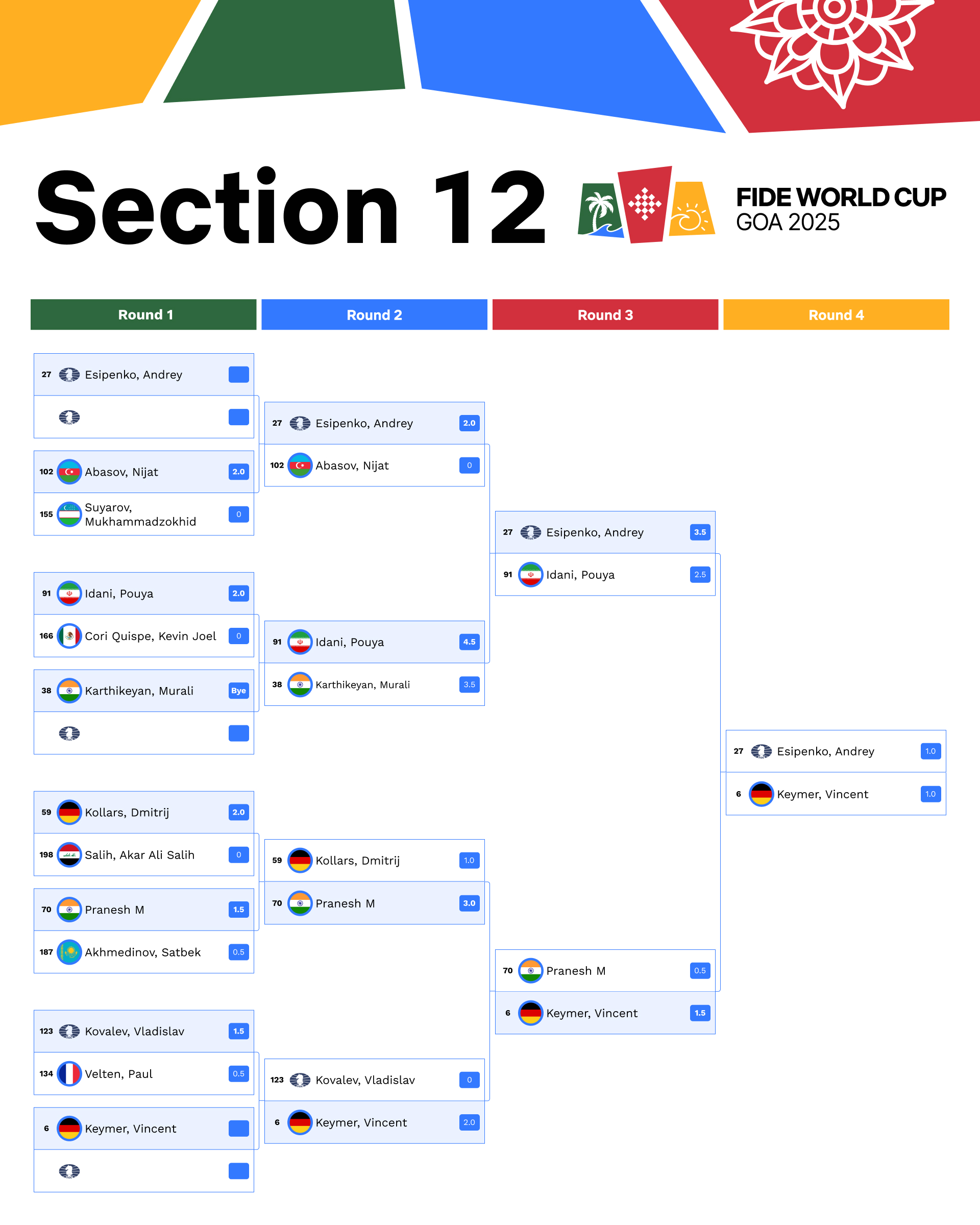
Task: Click Esipenko's 3.5 score in Round 3
Action: 700,532
